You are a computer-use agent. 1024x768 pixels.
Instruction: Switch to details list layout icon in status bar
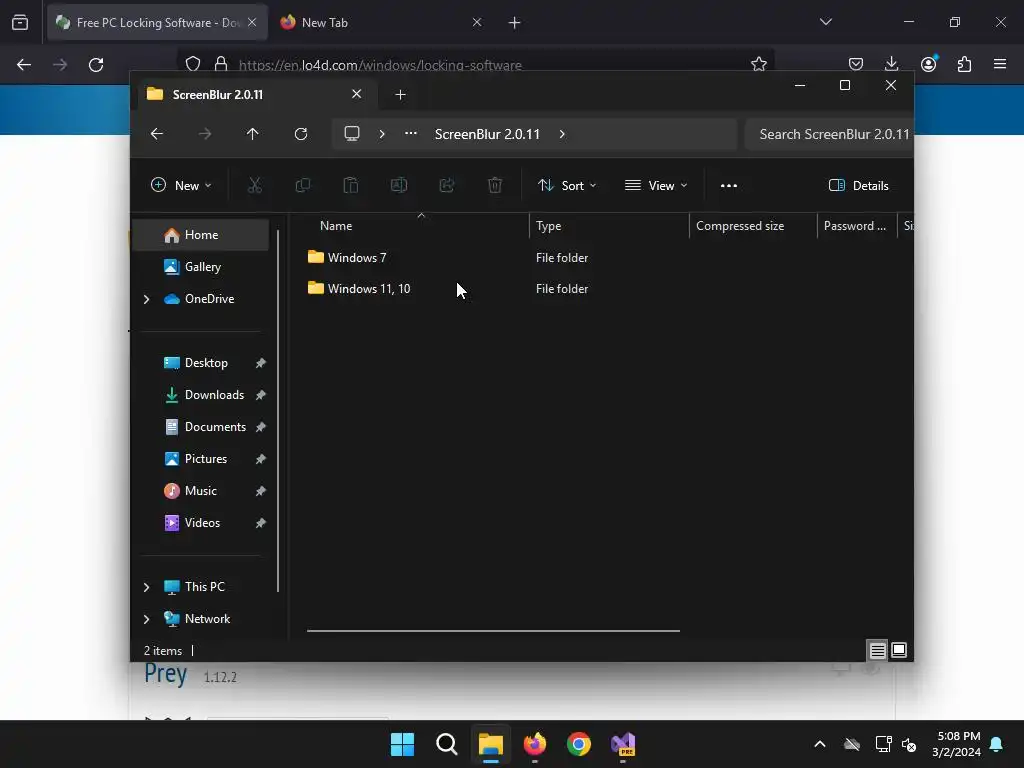[x=878, y=650]
